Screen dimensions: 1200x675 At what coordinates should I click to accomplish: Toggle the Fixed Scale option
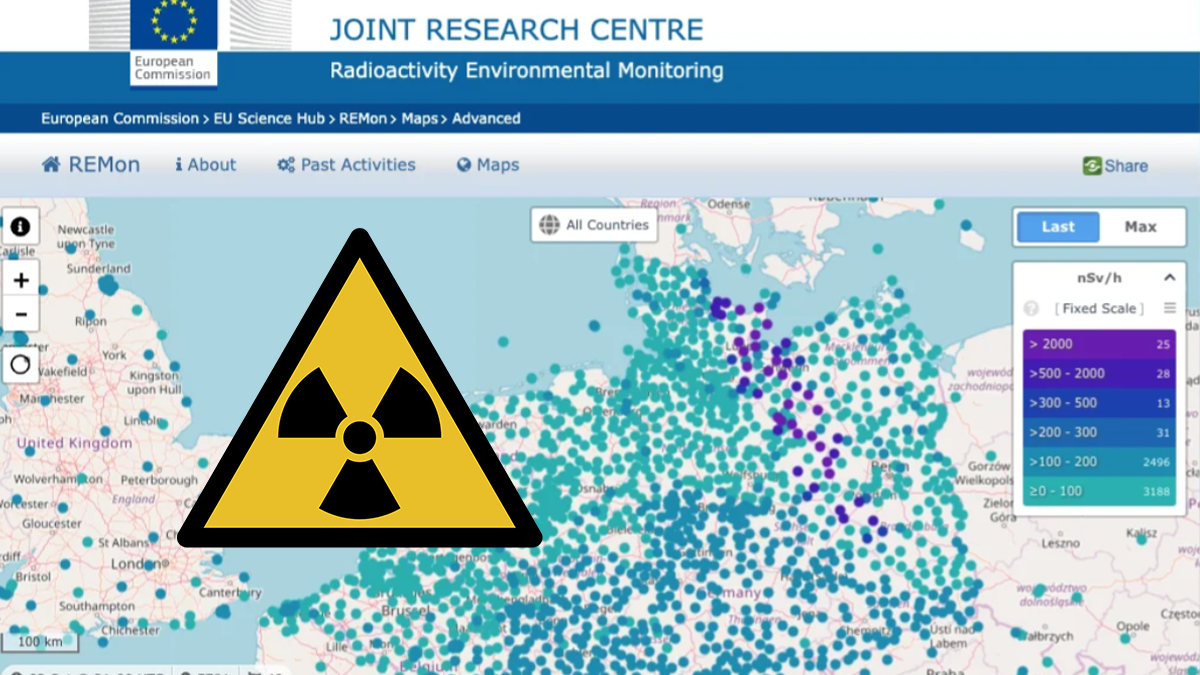tap(1099, 309)
